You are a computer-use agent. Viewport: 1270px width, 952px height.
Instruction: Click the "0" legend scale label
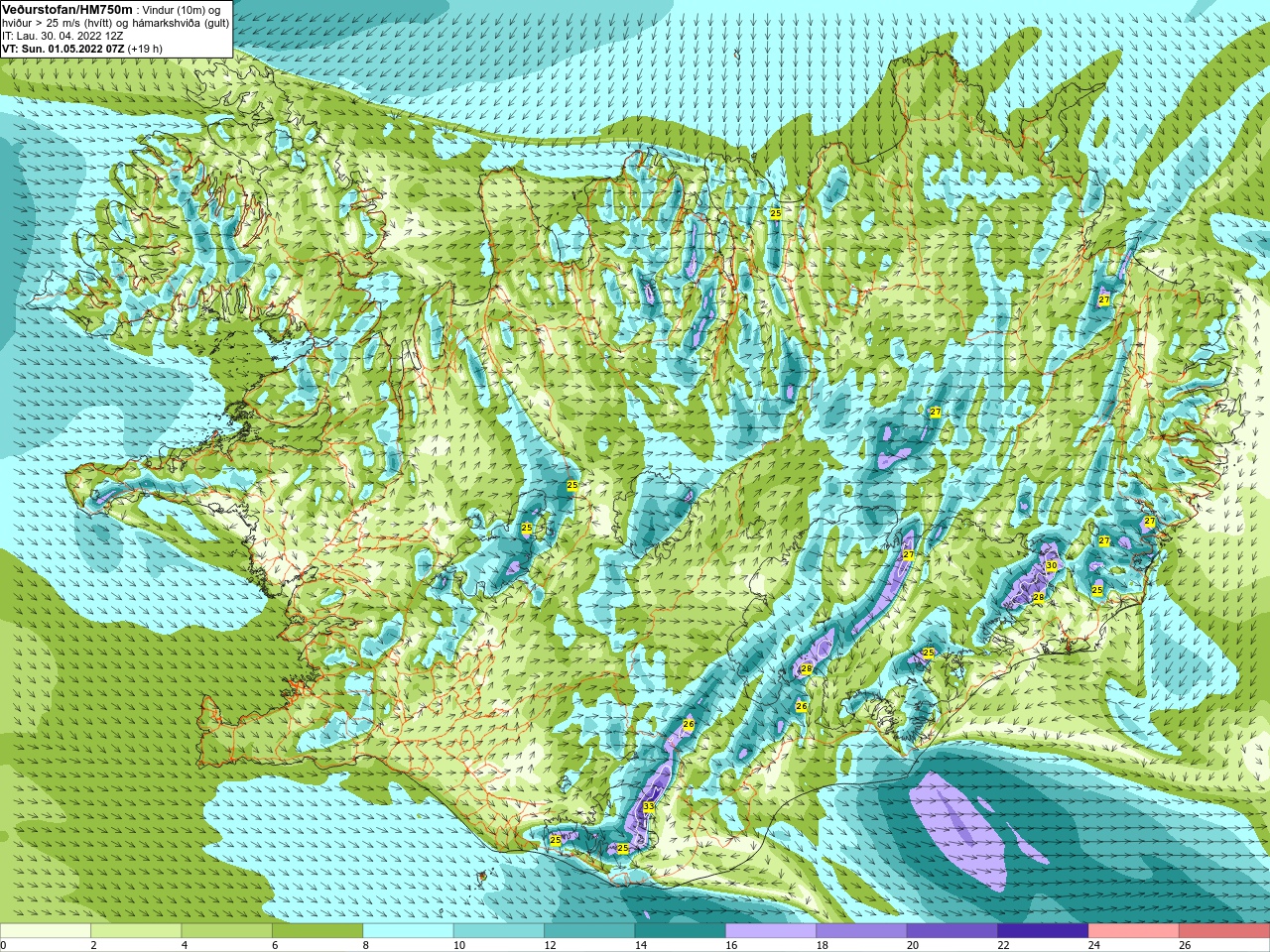coord(3,945)
